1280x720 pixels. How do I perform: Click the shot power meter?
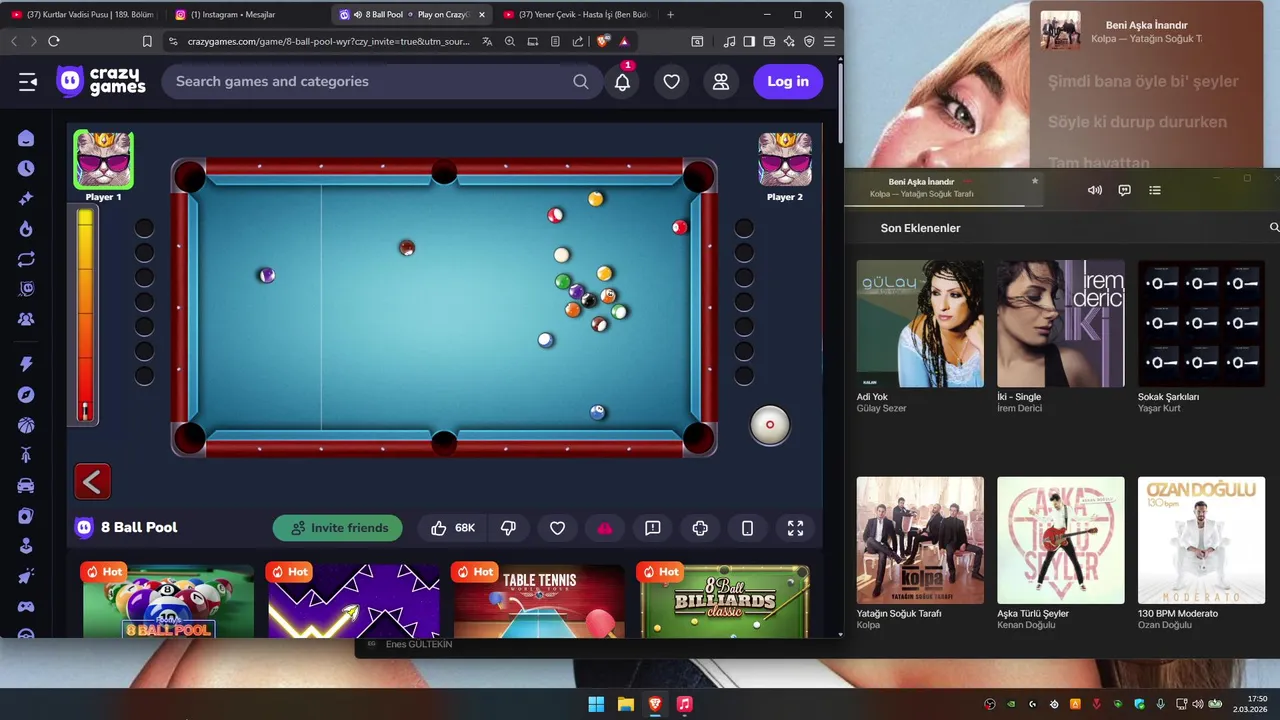pyautogui.click(x=85, y=314)
